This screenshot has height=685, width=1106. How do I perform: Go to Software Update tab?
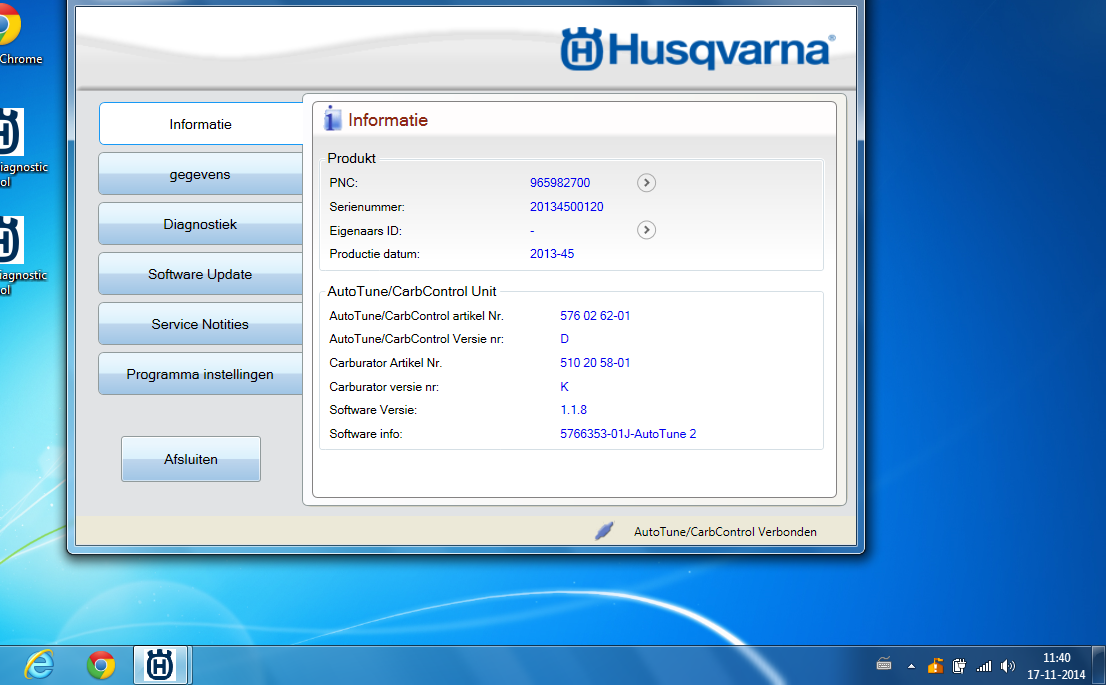click(x=200, y=274)
